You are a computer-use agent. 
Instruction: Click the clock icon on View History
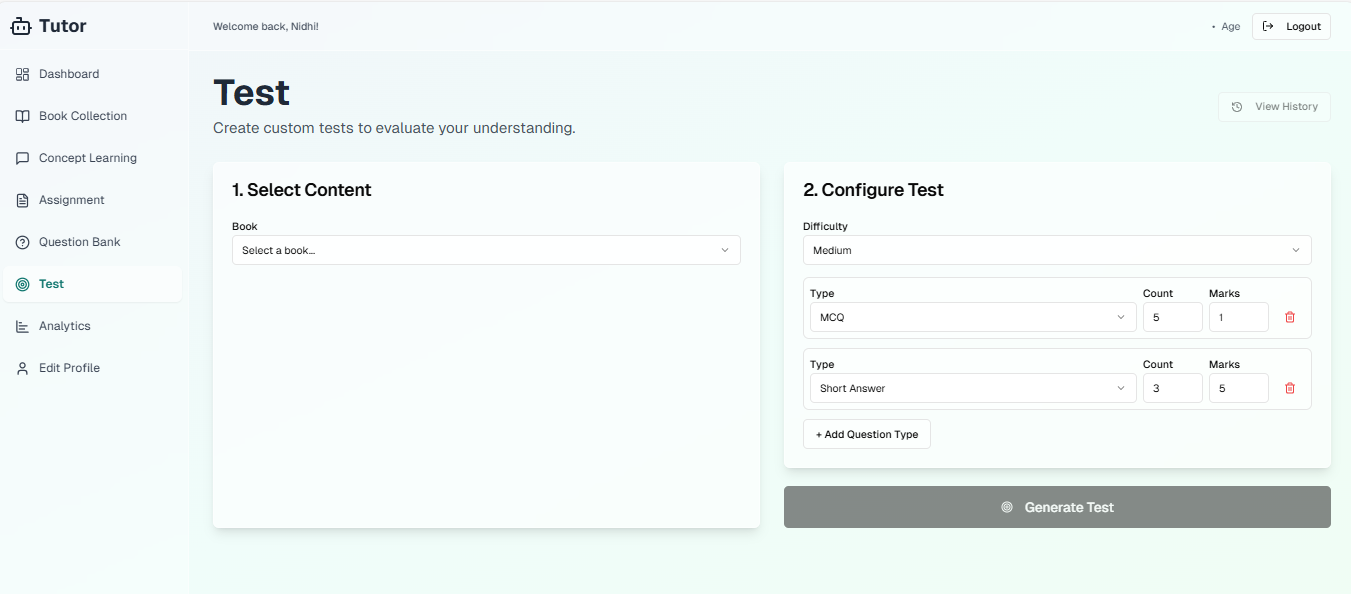(x=1238, y=107)
